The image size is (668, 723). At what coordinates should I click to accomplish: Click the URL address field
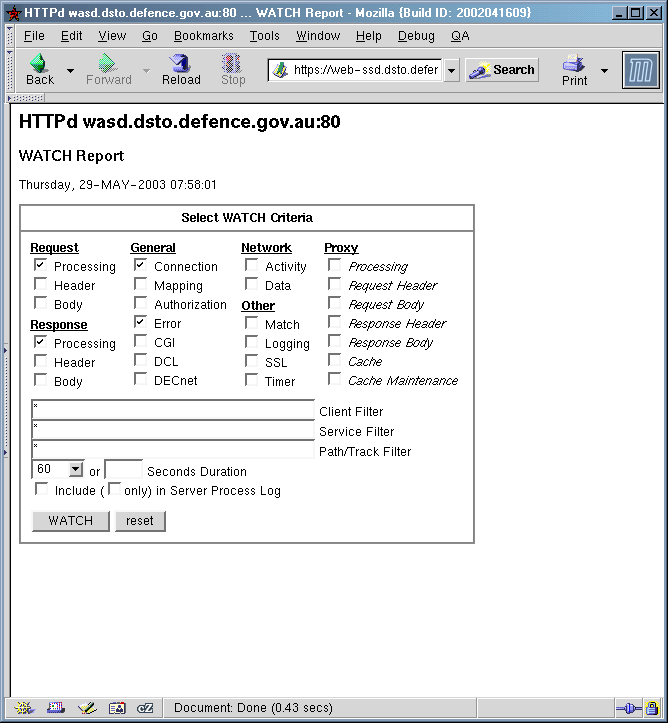366,70
